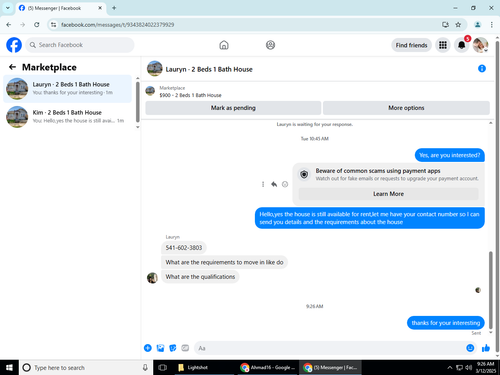Open the Windows Start menu
The width and height of the screenshot is (500, 375).
tap(9, 367)
